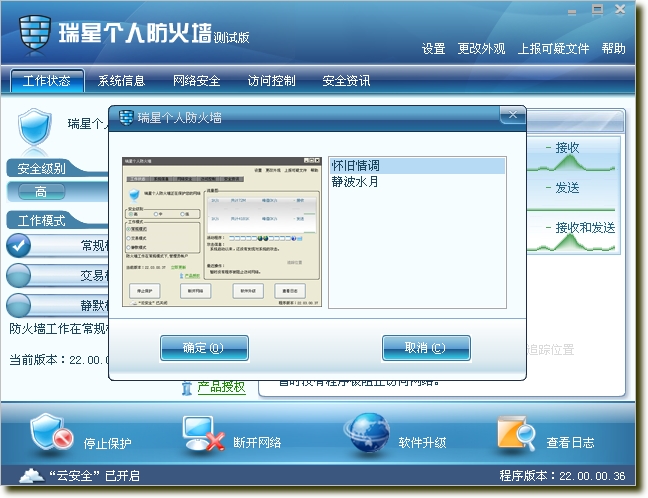
Task: Click the 断开网络 label
Action: coord(257,443)
